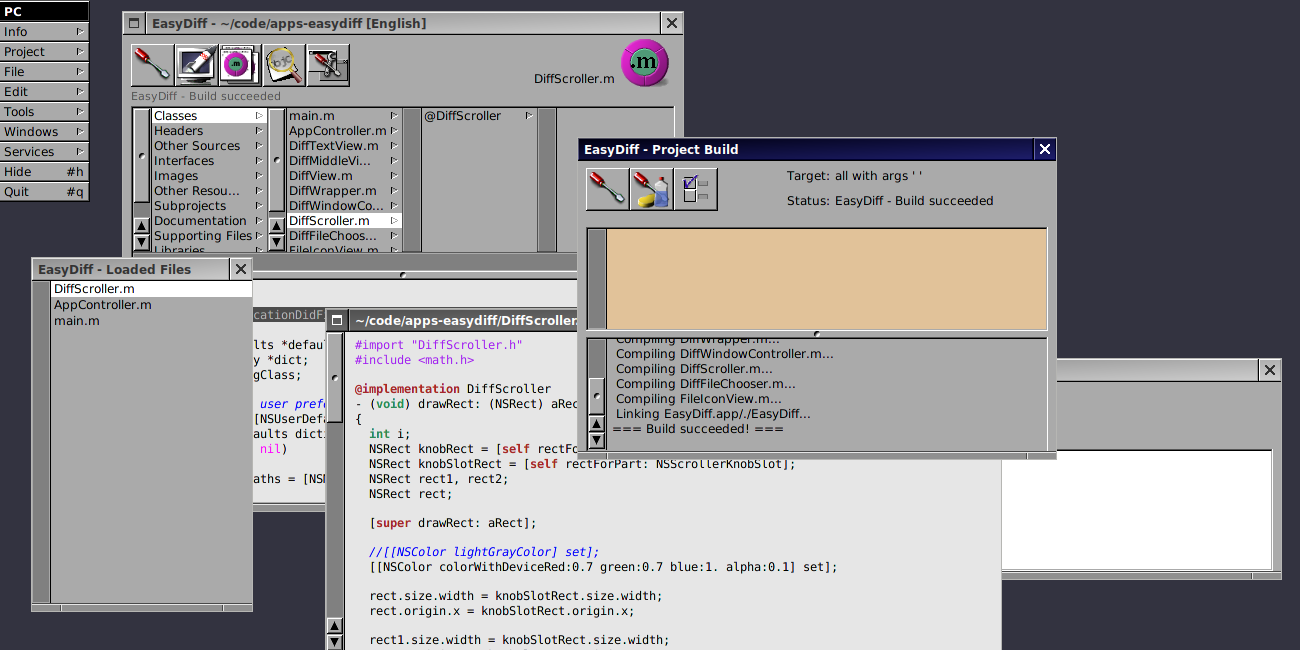Click the Find magnifier toolbar icon

284,65
